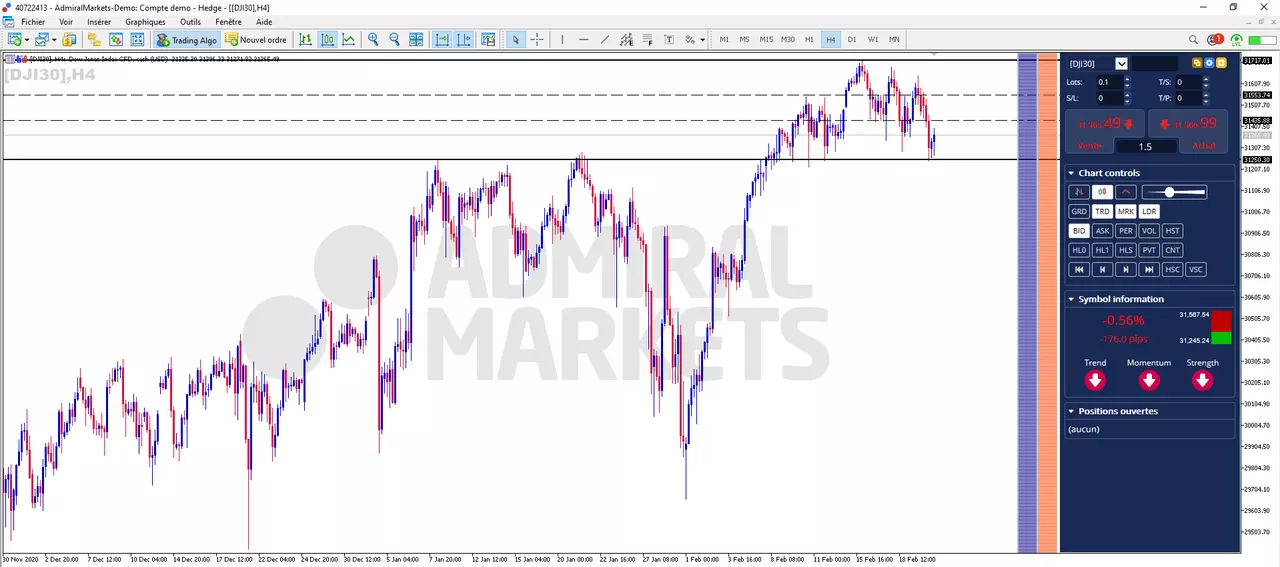Enable chart shift icon
The width and height of the screenshot is (1280, 567).
tap(464, 40)
